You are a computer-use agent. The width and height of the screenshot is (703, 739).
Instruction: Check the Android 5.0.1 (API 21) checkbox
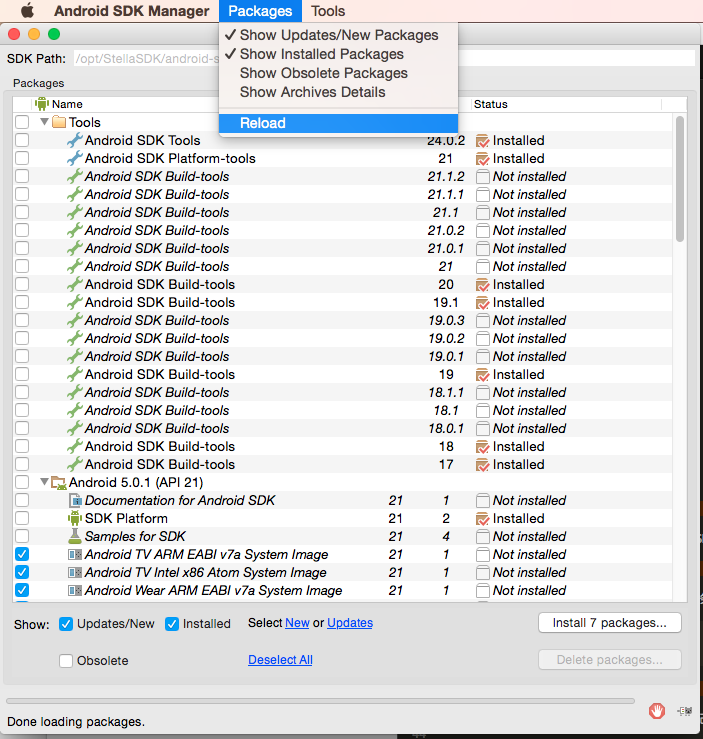22,482
